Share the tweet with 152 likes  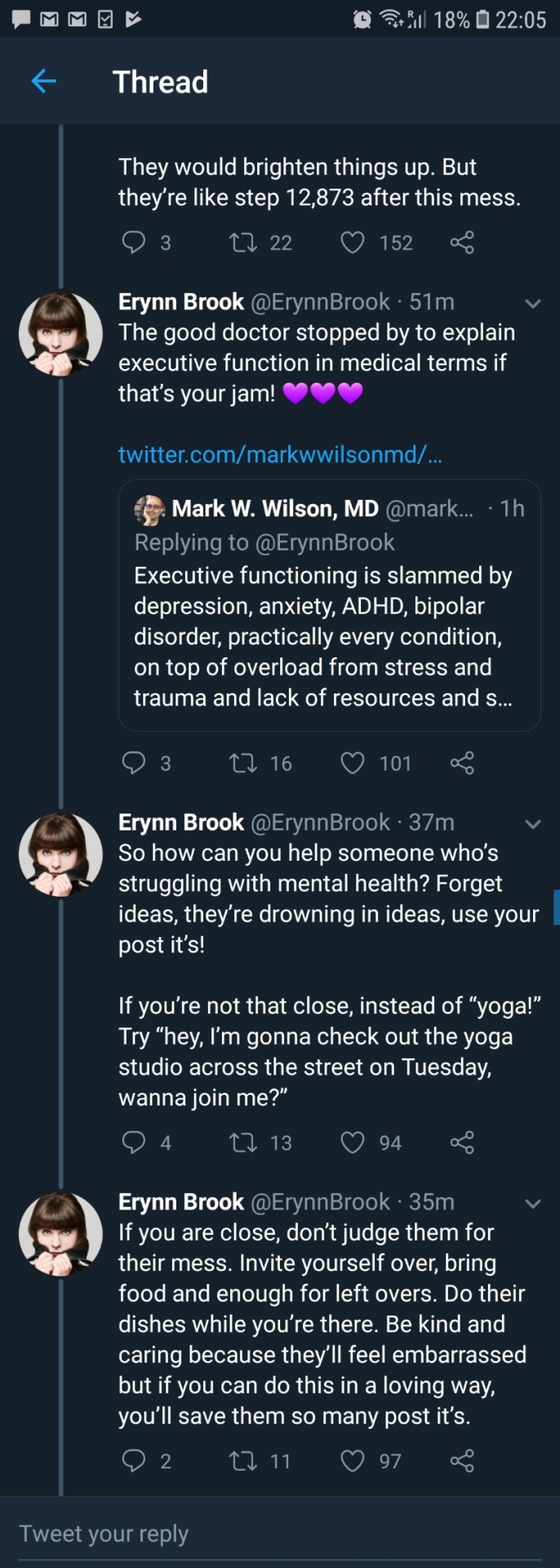pos(462,243)
